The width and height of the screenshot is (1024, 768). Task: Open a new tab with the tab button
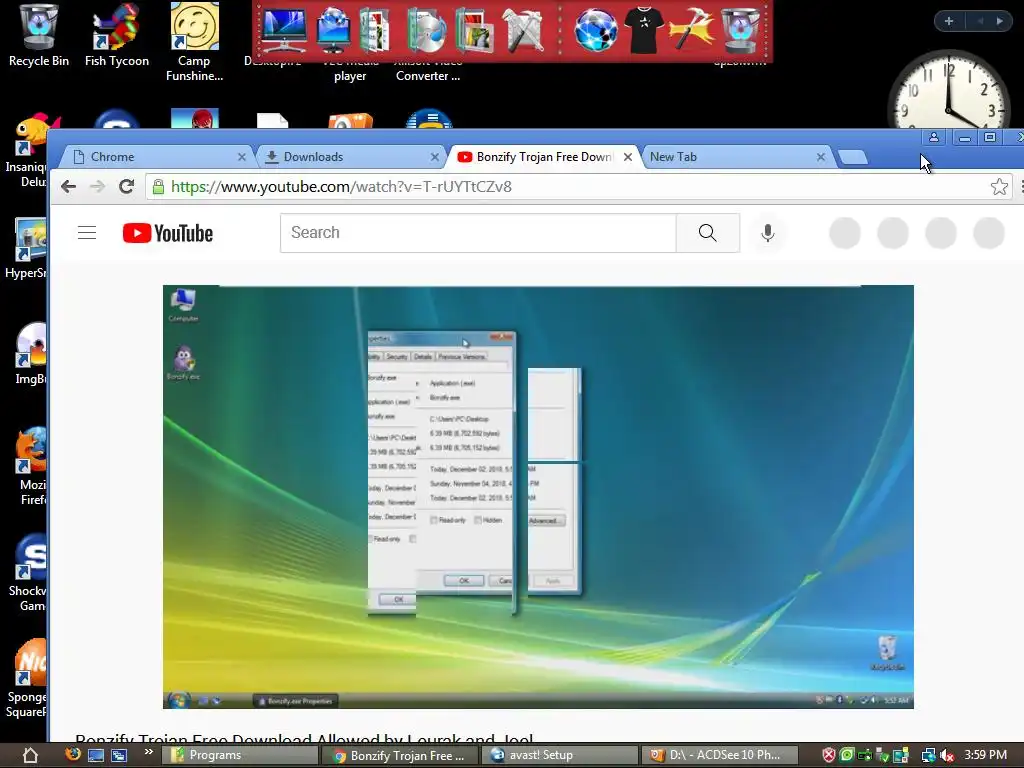coord(852,157)
